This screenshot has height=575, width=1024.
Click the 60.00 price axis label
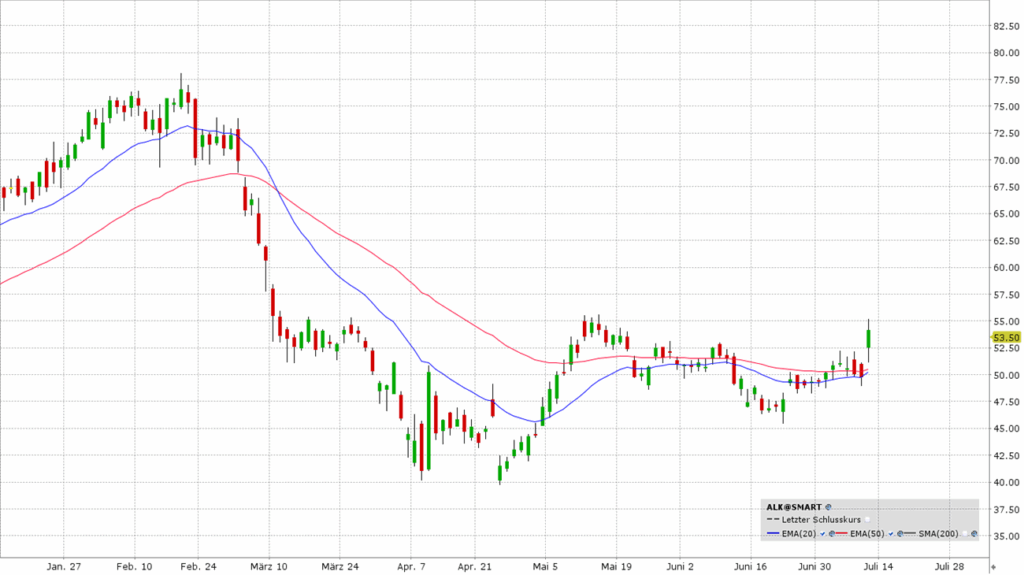(1006, 267)
